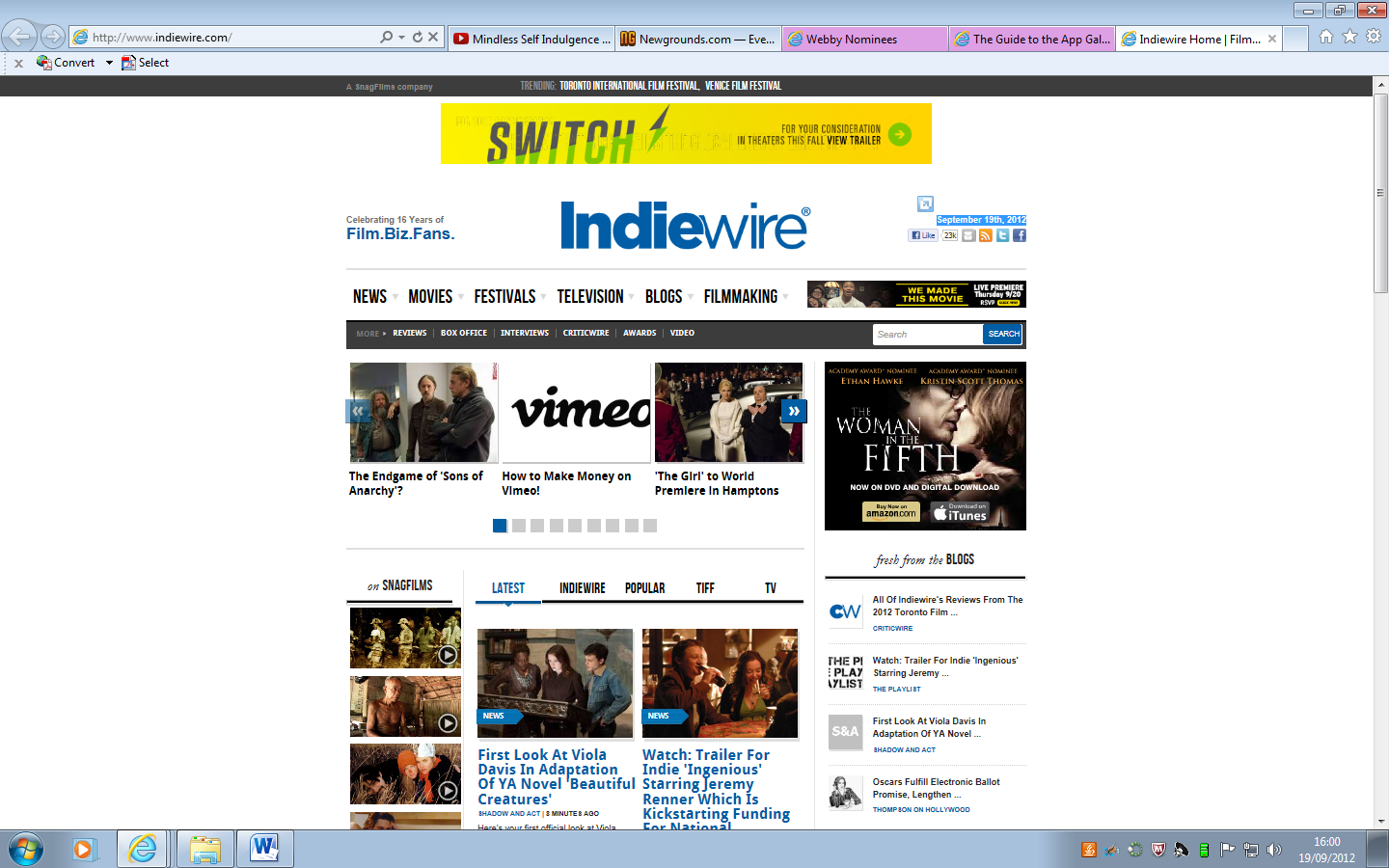Select the TIFF content tab

[x=705, y=588]
